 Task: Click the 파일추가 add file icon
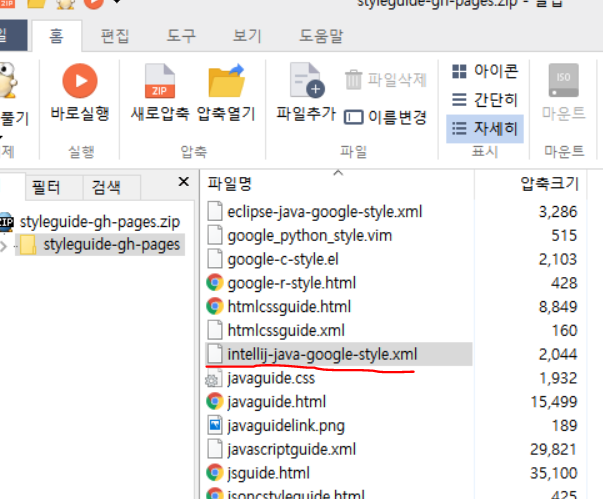(x=306, y=81)
